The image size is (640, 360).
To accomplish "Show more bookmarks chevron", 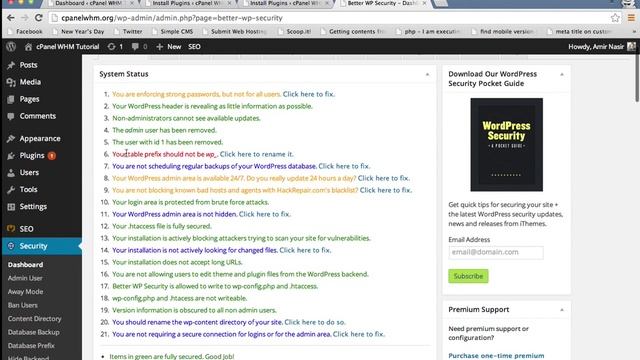I will coord(634,31).
